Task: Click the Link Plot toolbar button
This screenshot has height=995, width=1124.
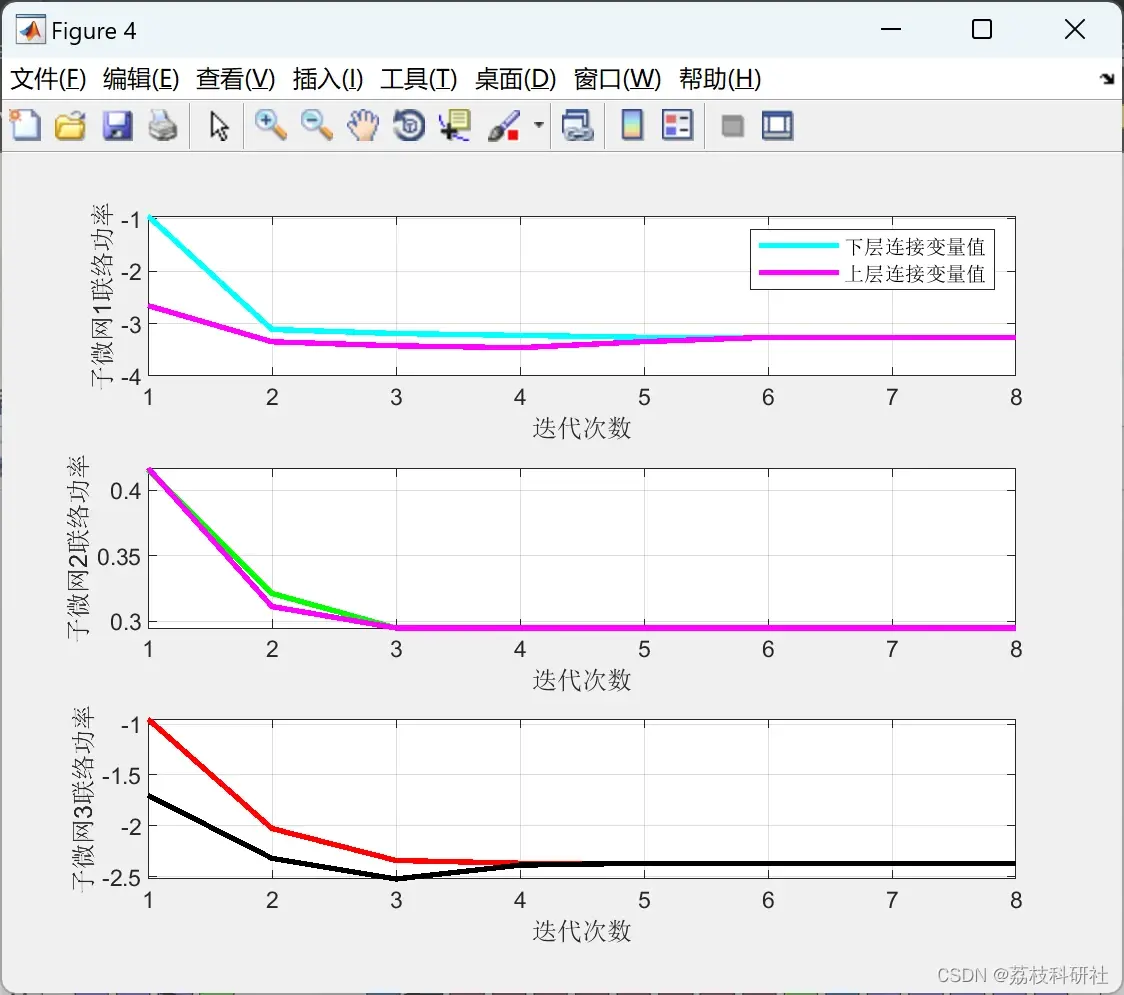Action: pos(578,125)
